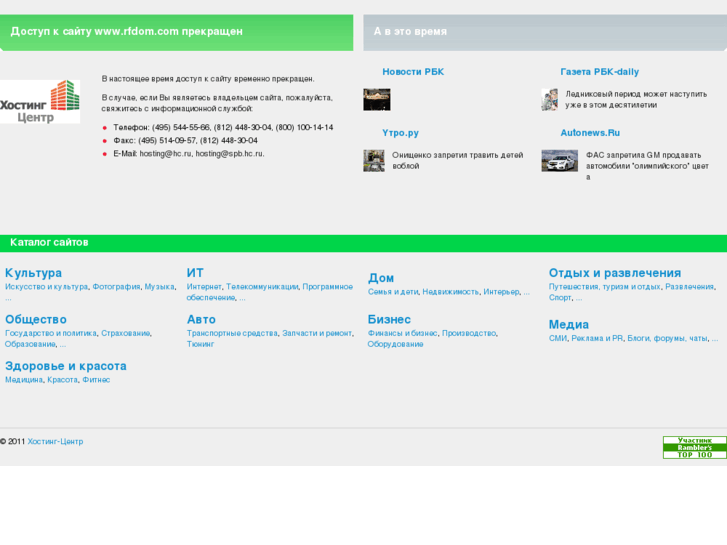727x545 pixels.
Task: Read the ФАС запретила GM article
Action: [x=647, y=166]
